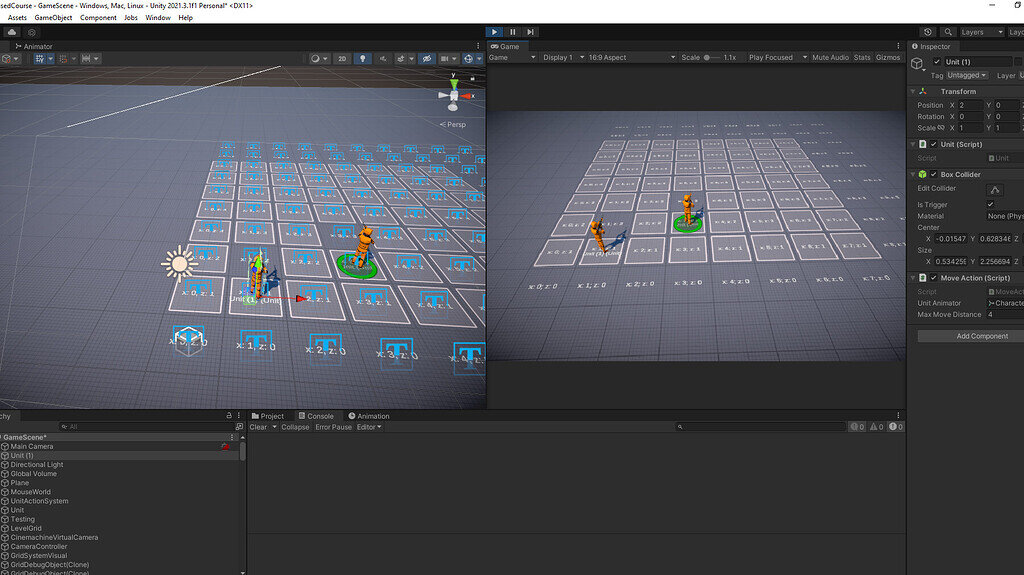This screenshot has height=575, width=1024.
Task: Toggle Scene lighting bulb button
Action: (362, 59)
